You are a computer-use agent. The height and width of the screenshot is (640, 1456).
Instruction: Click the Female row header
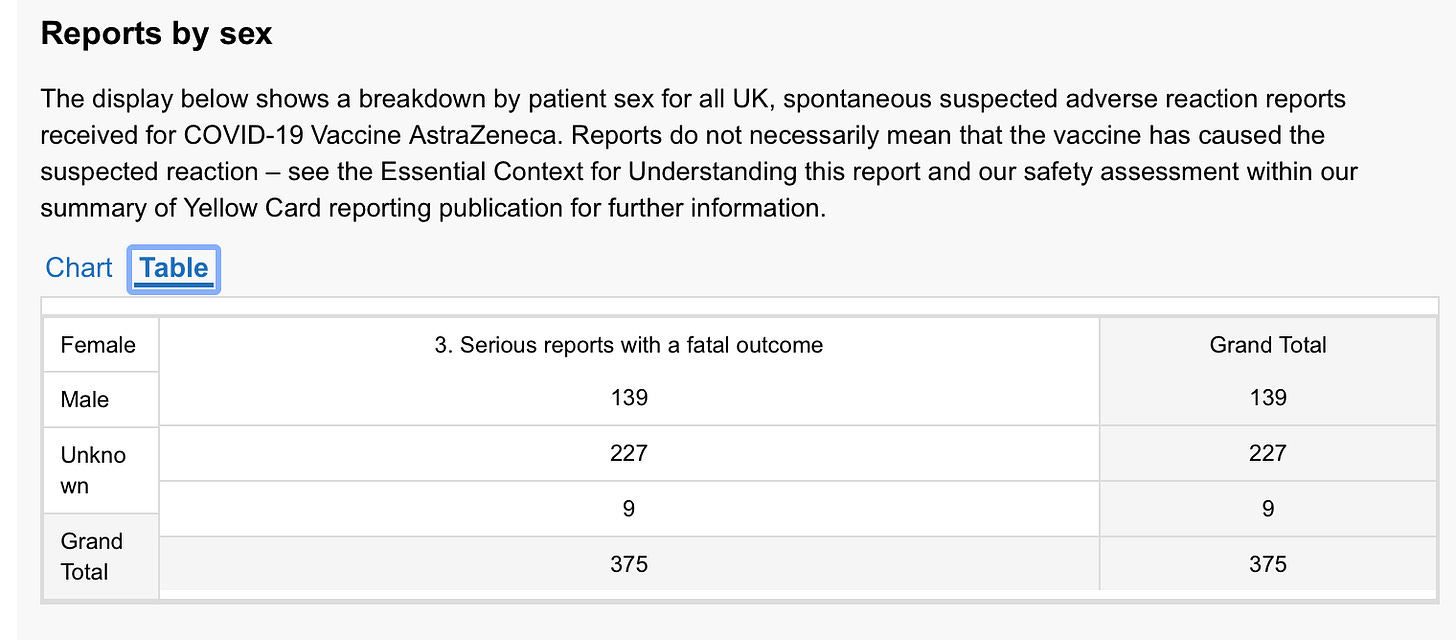click(x=98, y=345)
